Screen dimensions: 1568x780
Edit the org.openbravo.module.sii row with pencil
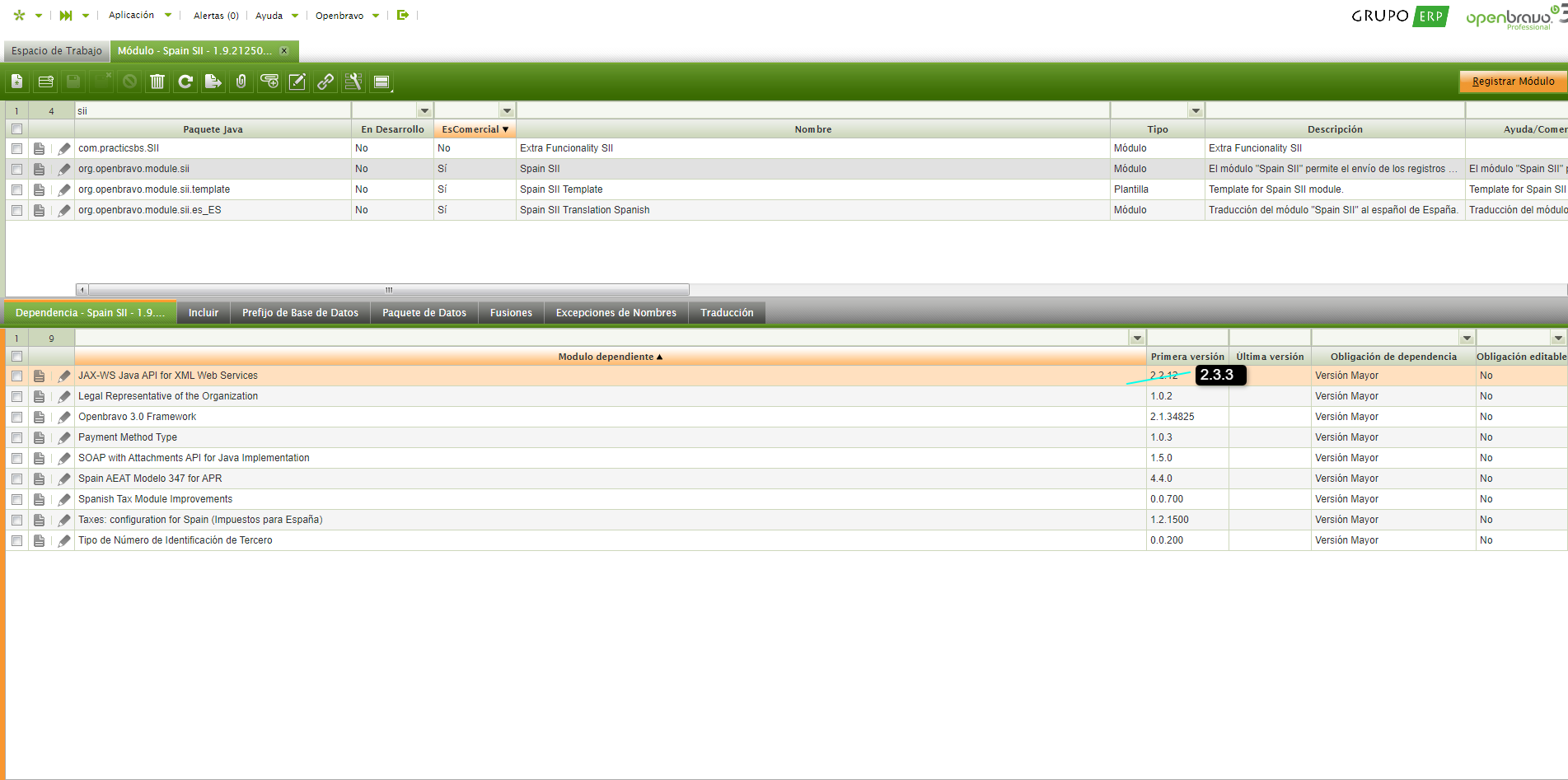(x=63, y=169)
